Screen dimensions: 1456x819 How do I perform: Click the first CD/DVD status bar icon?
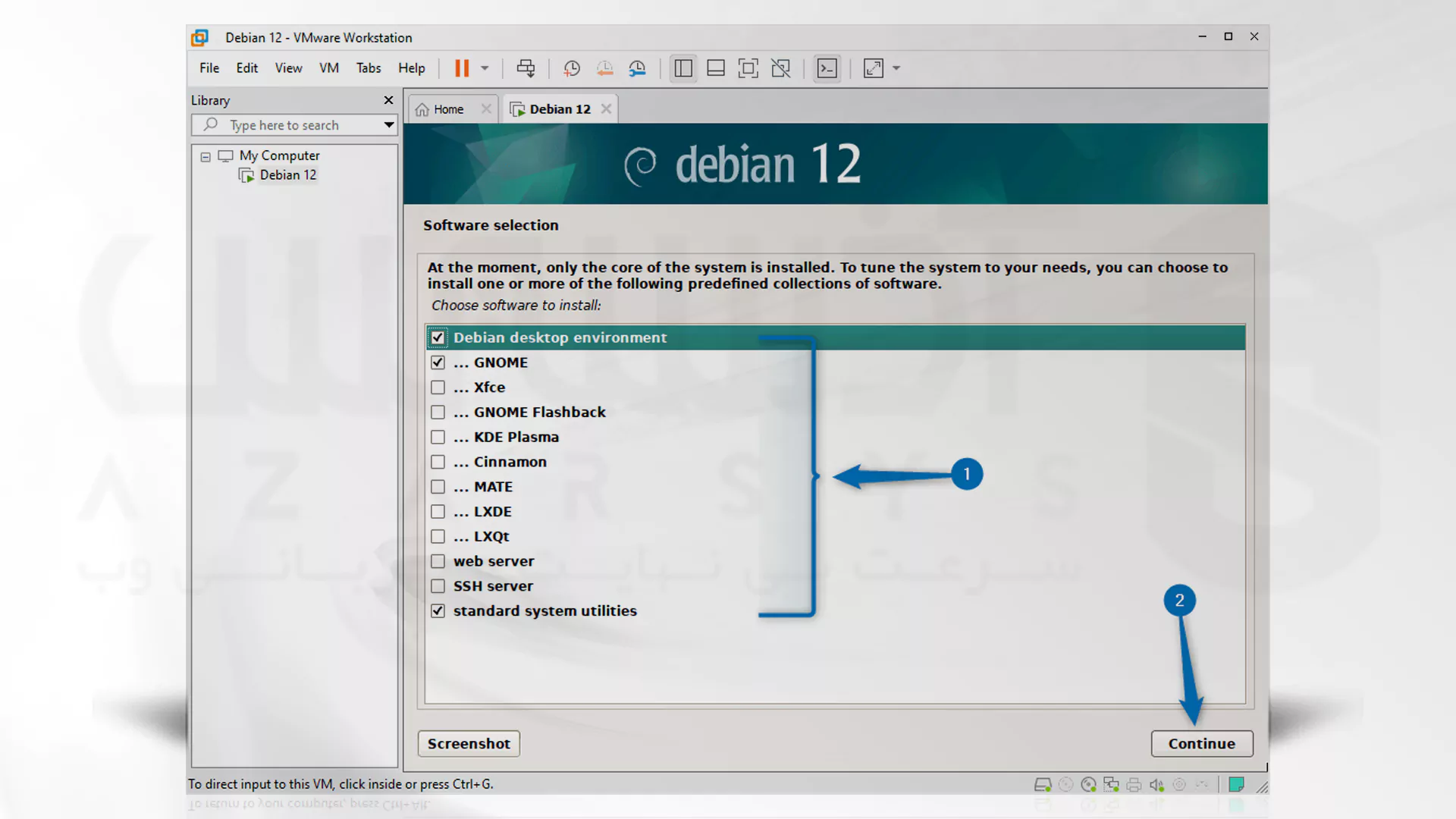pyautogui.click(x=1065, y=785)
